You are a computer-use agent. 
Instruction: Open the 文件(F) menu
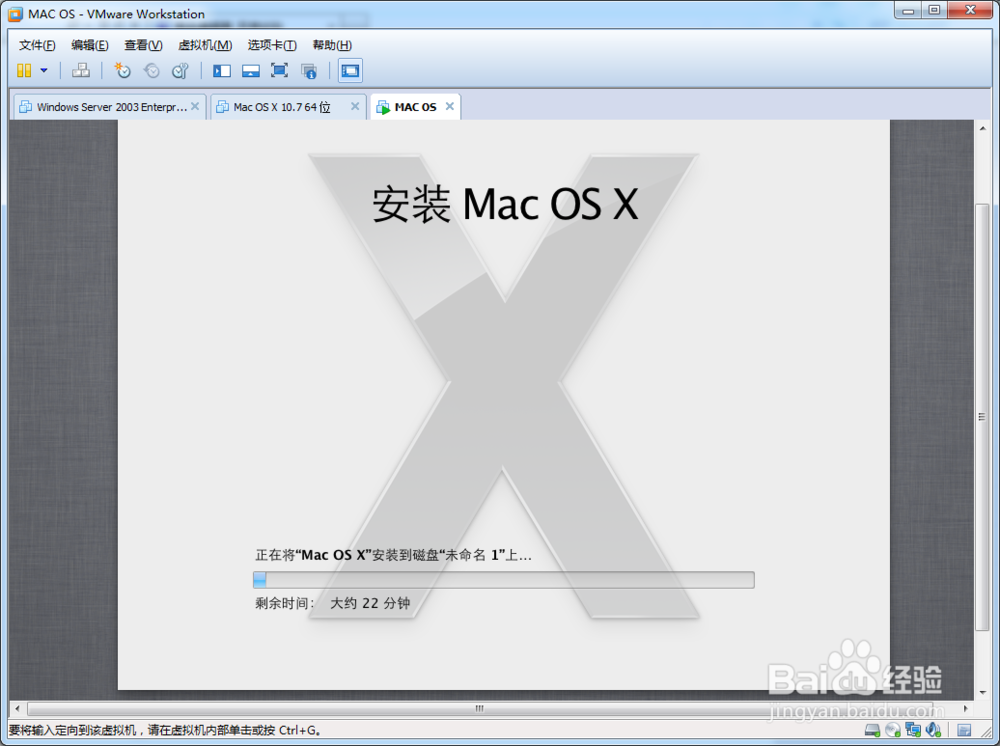(37, 45)
